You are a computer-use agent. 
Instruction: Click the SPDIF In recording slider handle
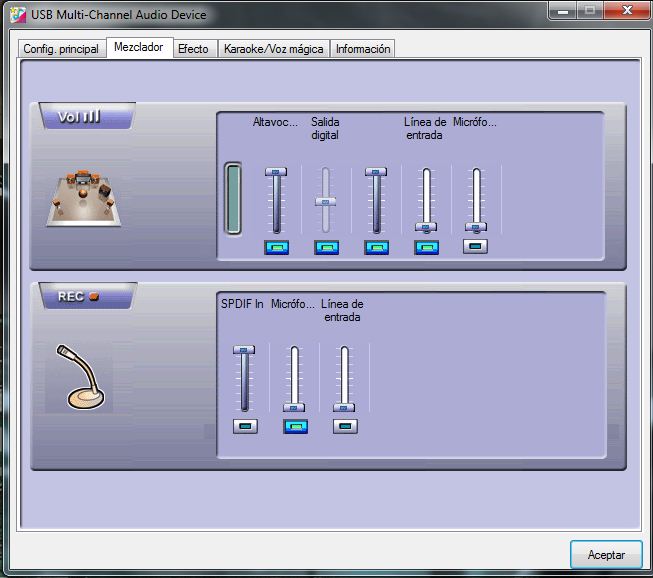[x=244, y=350]
